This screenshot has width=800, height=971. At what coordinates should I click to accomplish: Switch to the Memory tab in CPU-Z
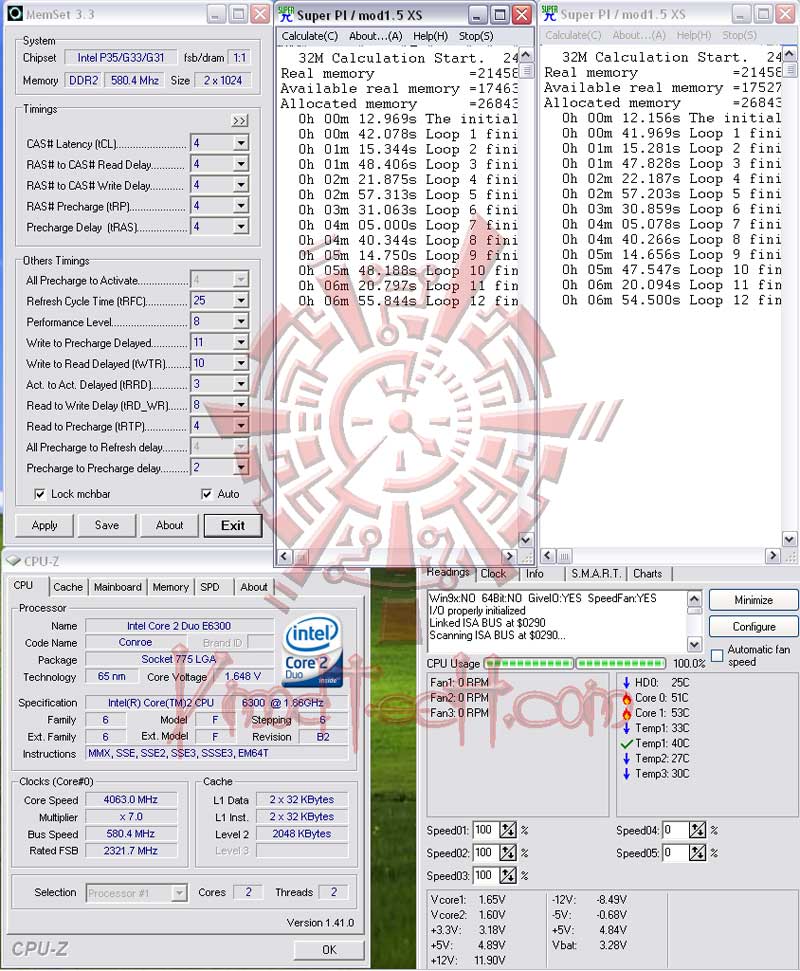click(x=170, y=587)
